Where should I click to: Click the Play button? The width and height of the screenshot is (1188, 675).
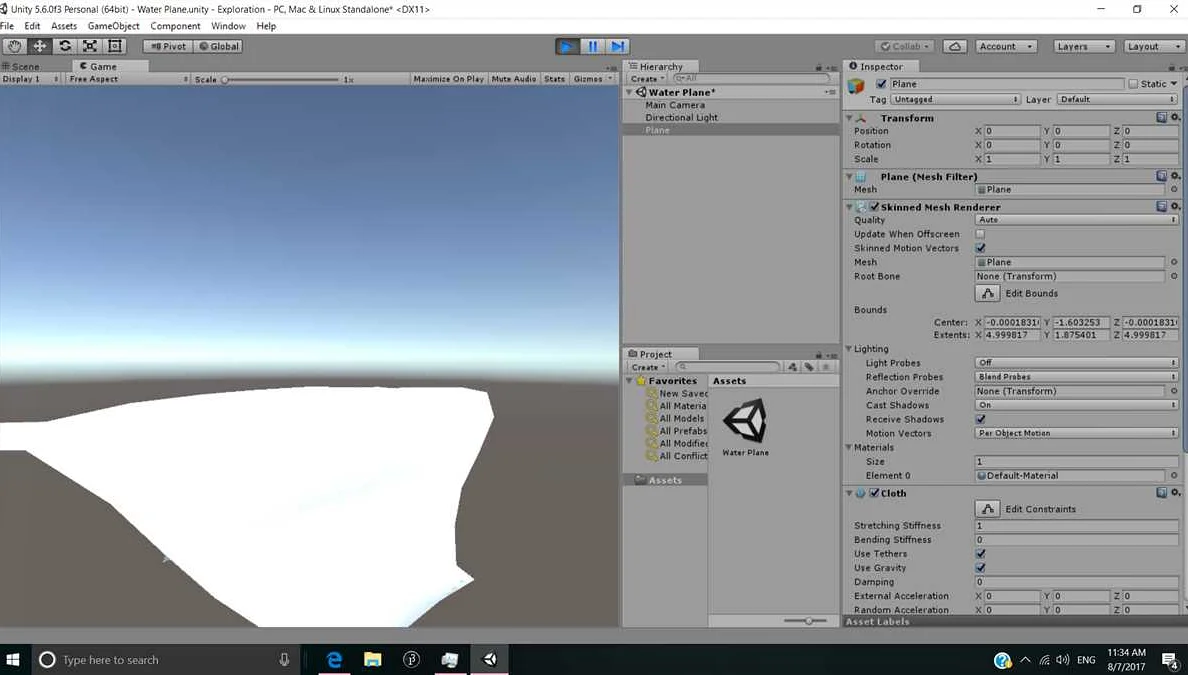pyautogui.click(x=567, y=46)
